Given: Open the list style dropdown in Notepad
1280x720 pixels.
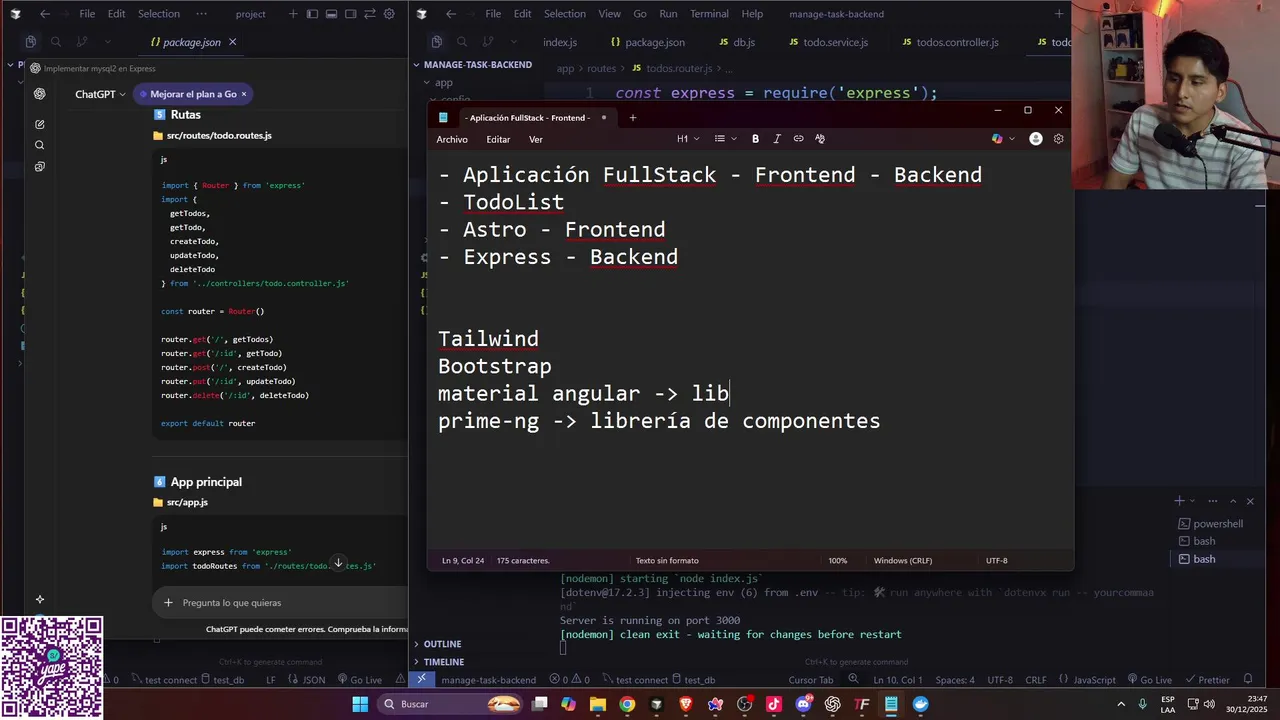Looking at the screenshot, I should click(x=726, y=139).
